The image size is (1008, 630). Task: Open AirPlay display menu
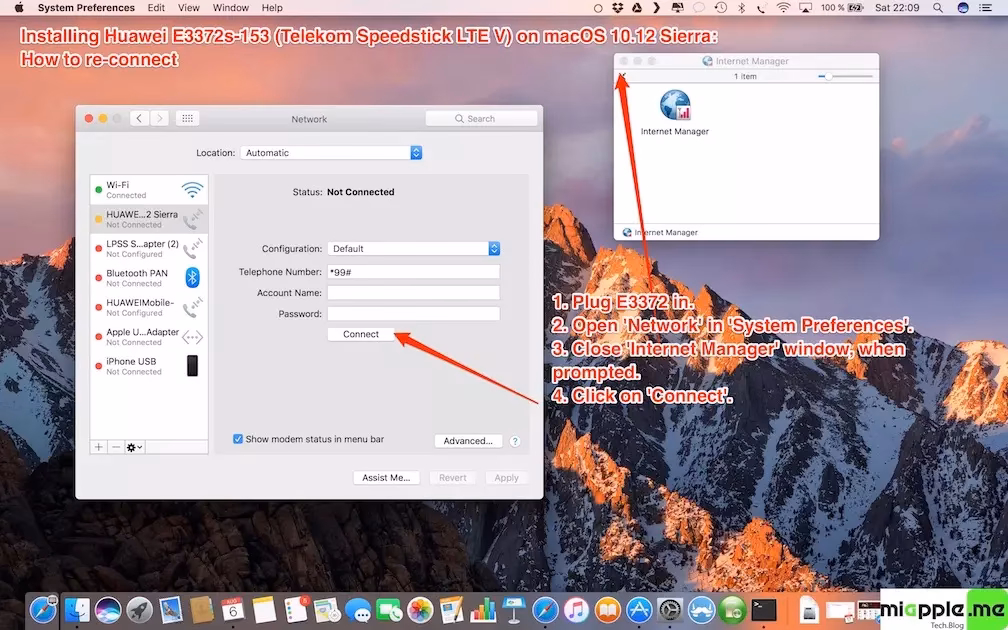[x=805, y=8]
